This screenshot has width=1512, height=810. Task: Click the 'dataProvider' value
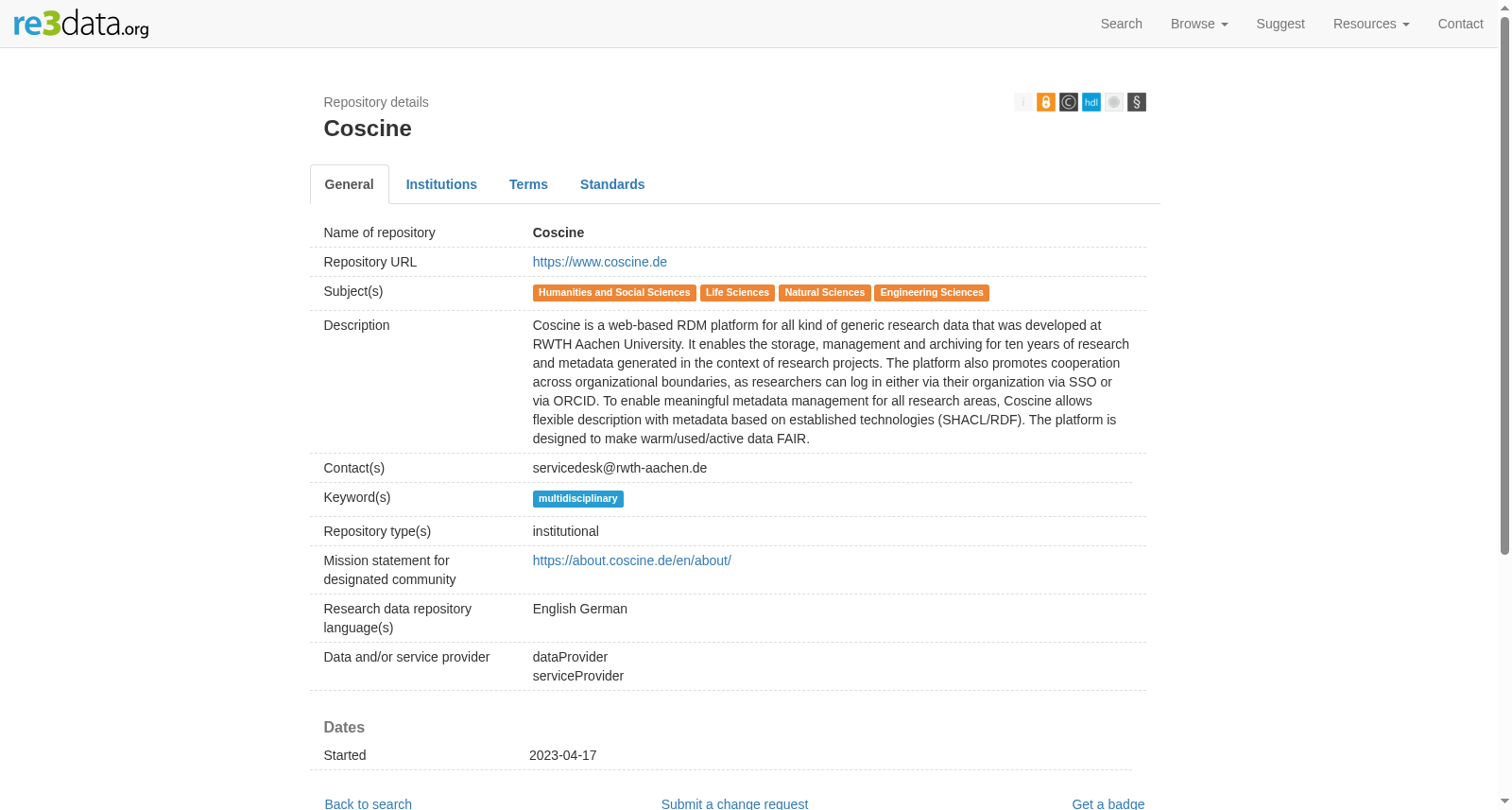click(571, 657)
